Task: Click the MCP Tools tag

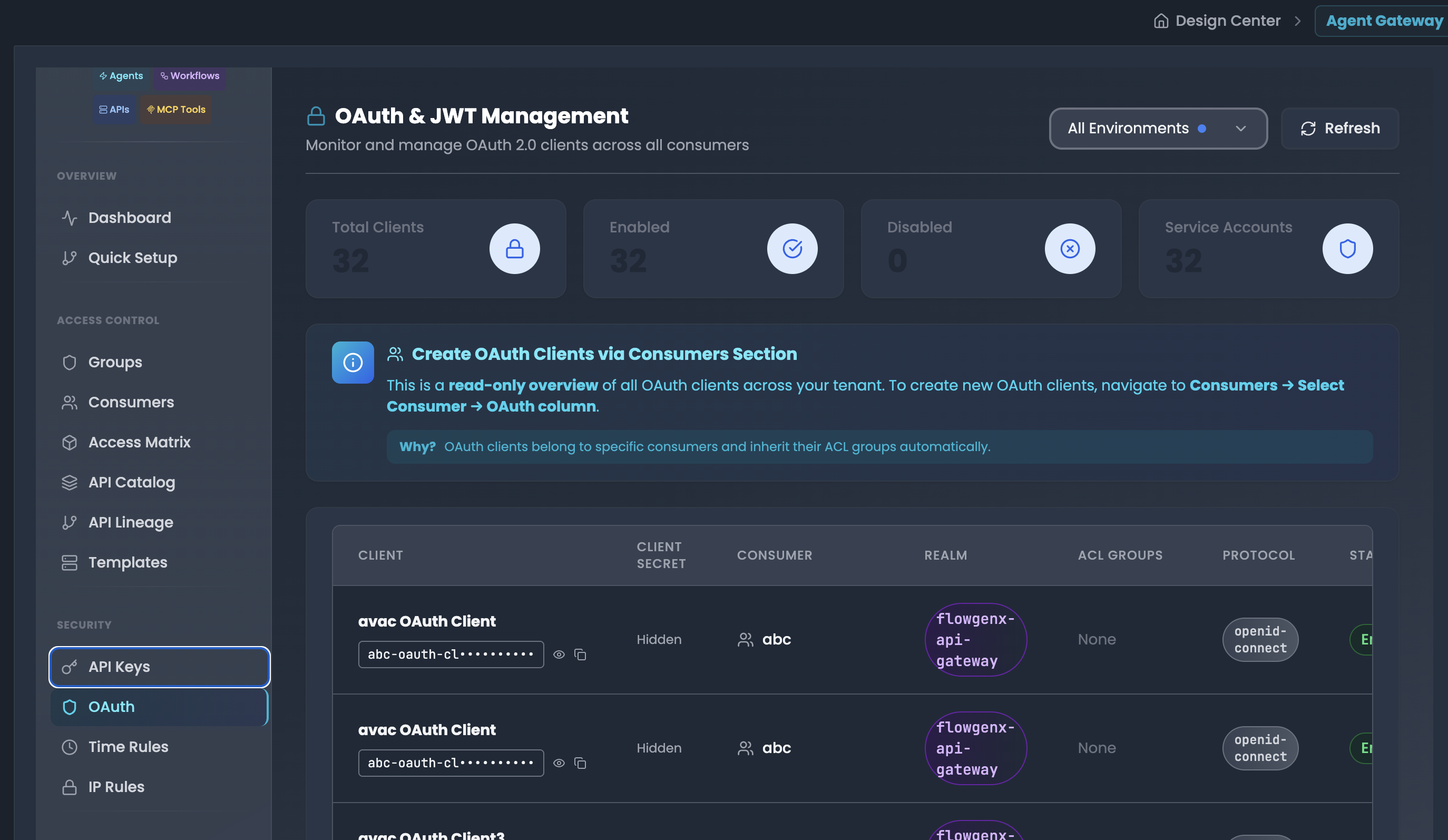Action: pyautogui.click(x=176, y=109)
